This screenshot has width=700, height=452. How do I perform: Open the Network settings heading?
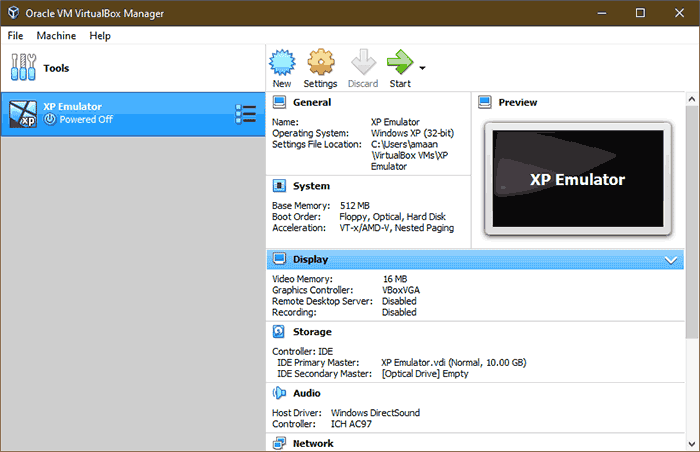tap(313, 444)
